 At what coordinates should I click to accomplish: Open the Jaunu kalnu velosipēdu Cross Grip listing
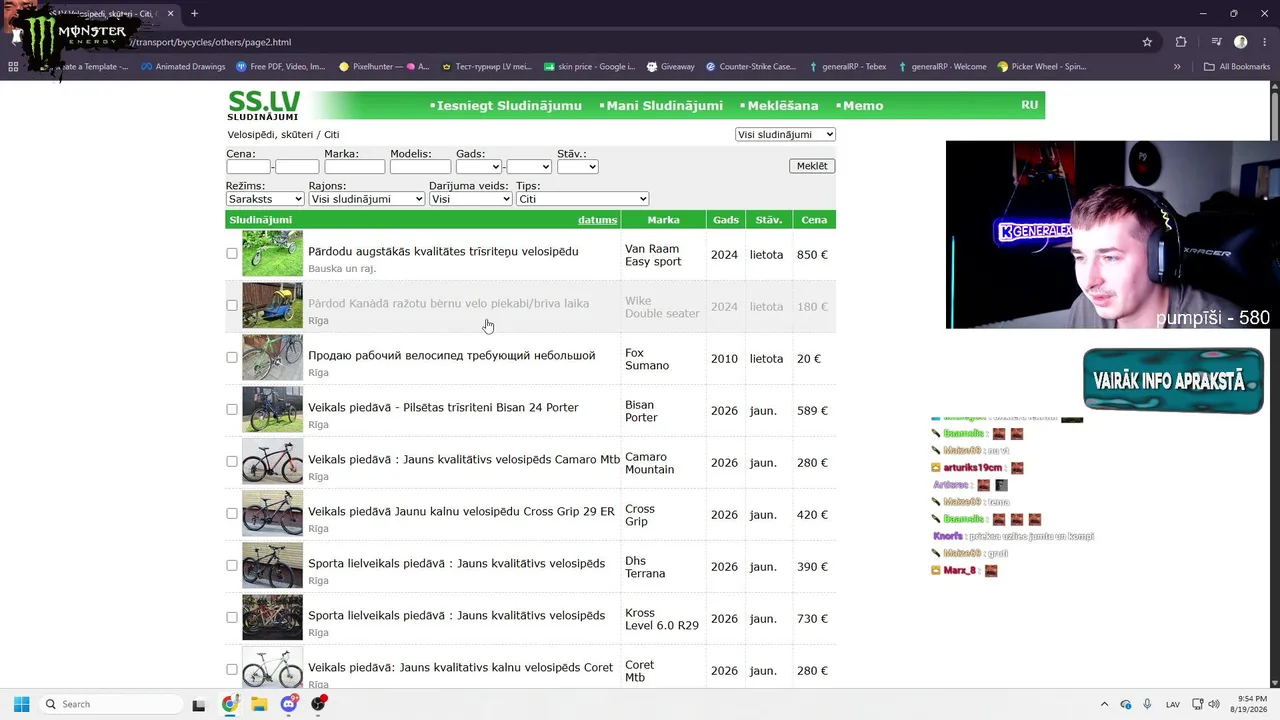click(461, 511)
